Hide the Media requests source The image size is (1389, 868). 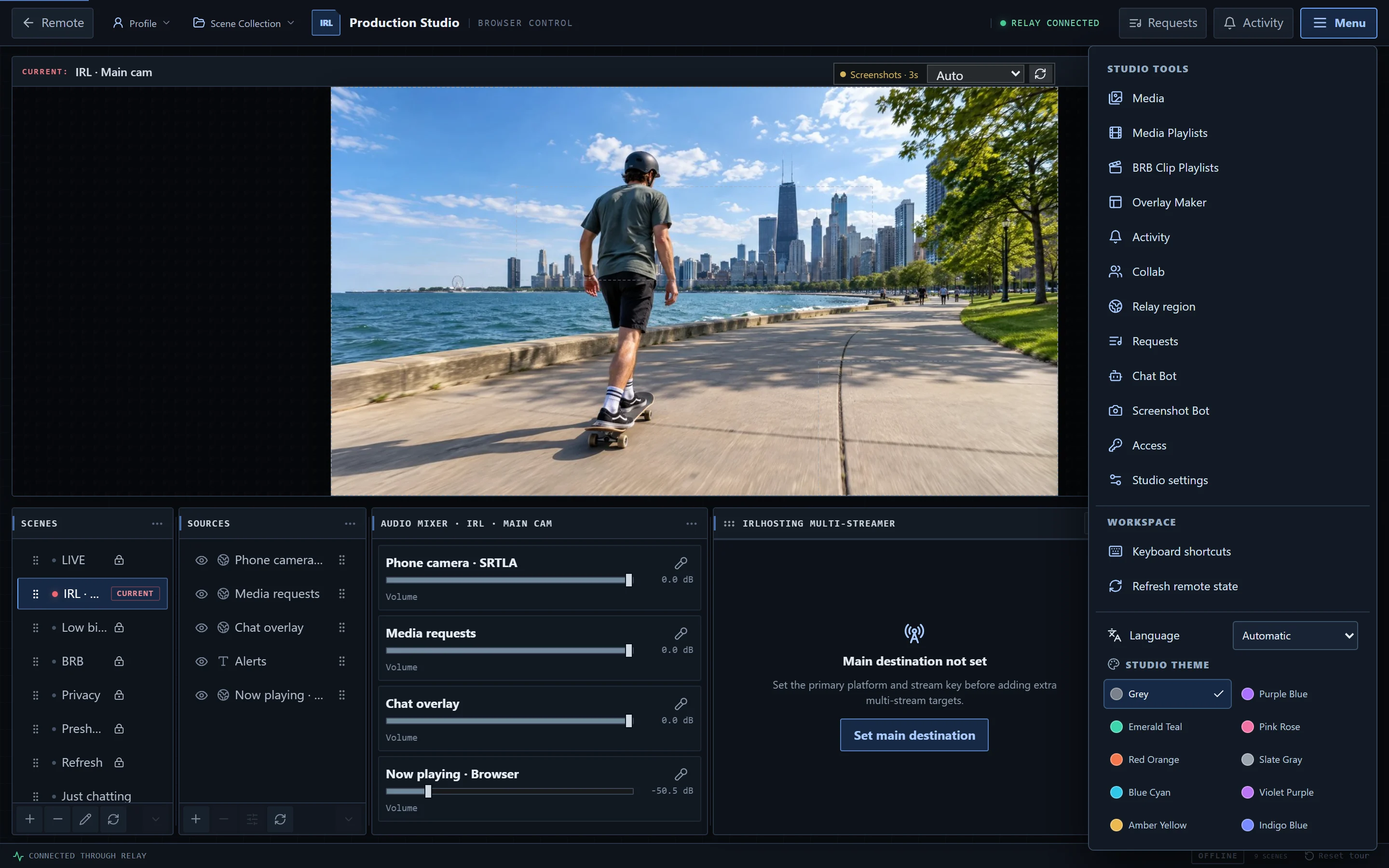pos(202,594)
